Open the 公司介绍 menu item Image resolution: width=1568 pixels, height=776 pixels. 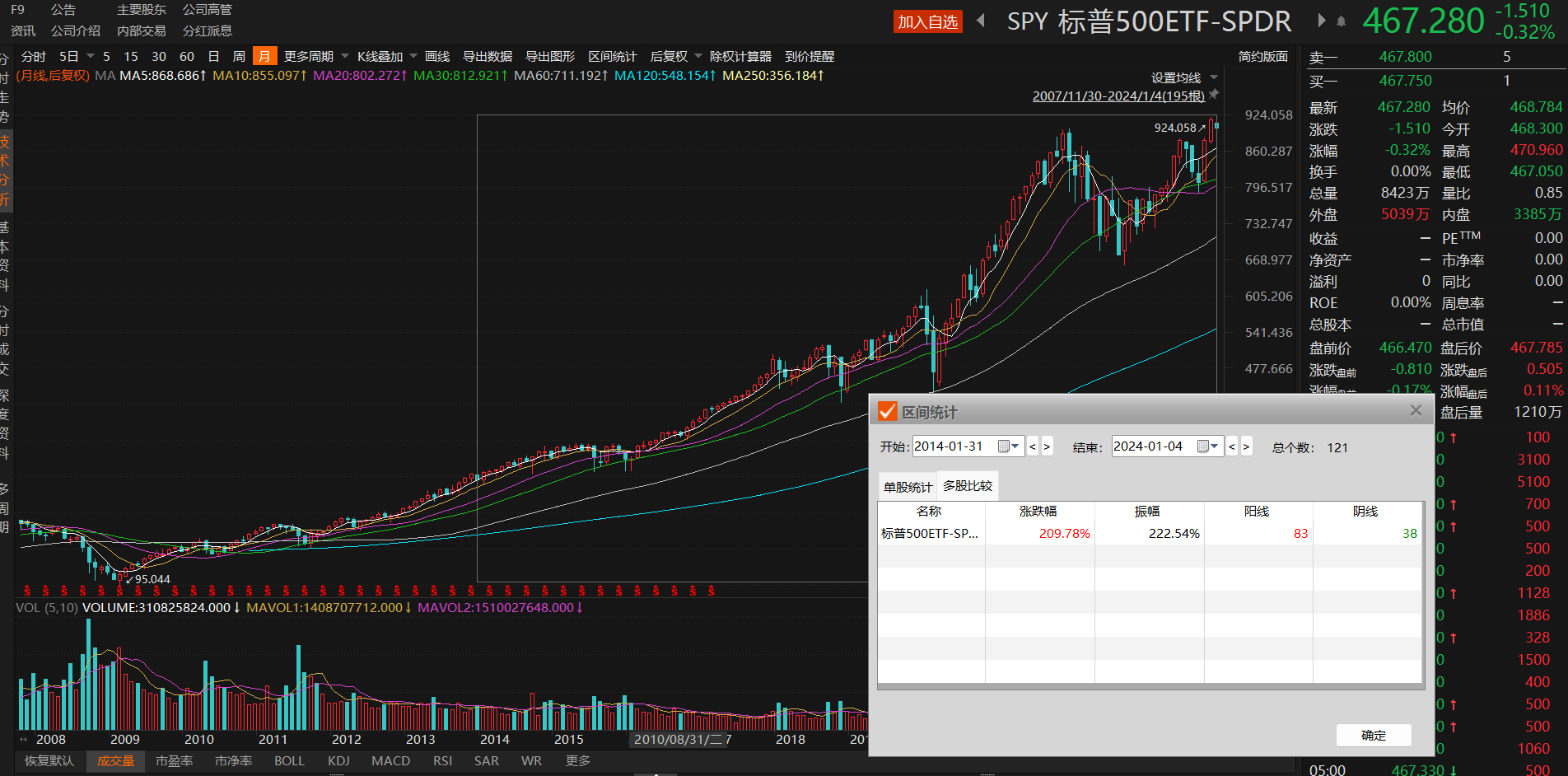[x=76, y=30]
